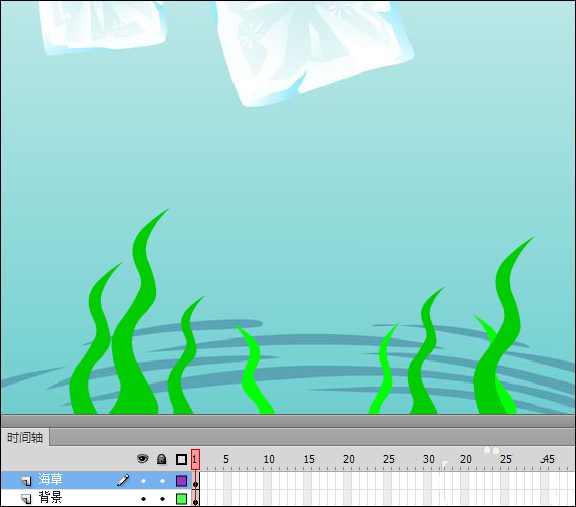Click the 海草 layer page icon
Image resolution: width=576 pixels, height=507 pixels.
pyautogui.click(x=26, y=481)
